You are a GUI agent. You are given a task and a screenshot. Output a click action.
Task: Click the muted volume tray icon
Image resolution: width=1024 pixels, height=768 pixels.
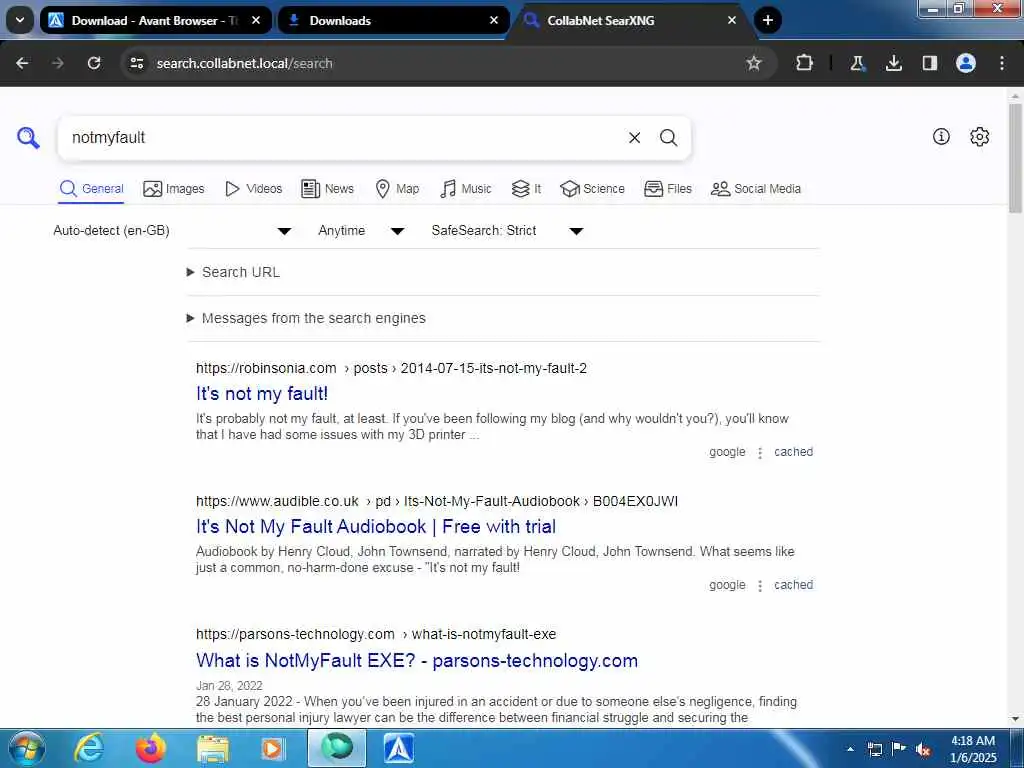(923, 750)
